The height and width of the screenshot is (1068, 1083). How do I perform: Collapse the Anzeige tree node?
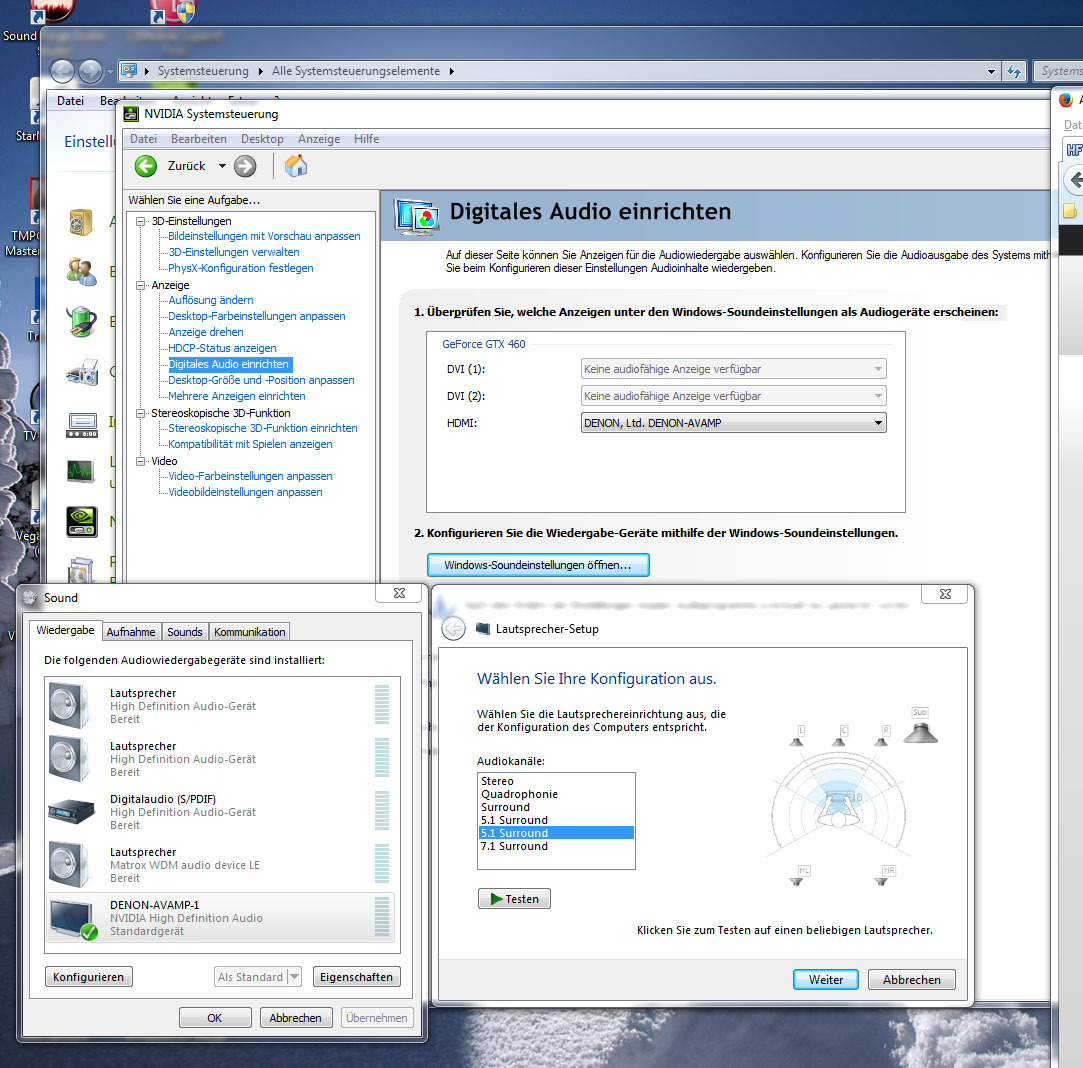point(141,285)
